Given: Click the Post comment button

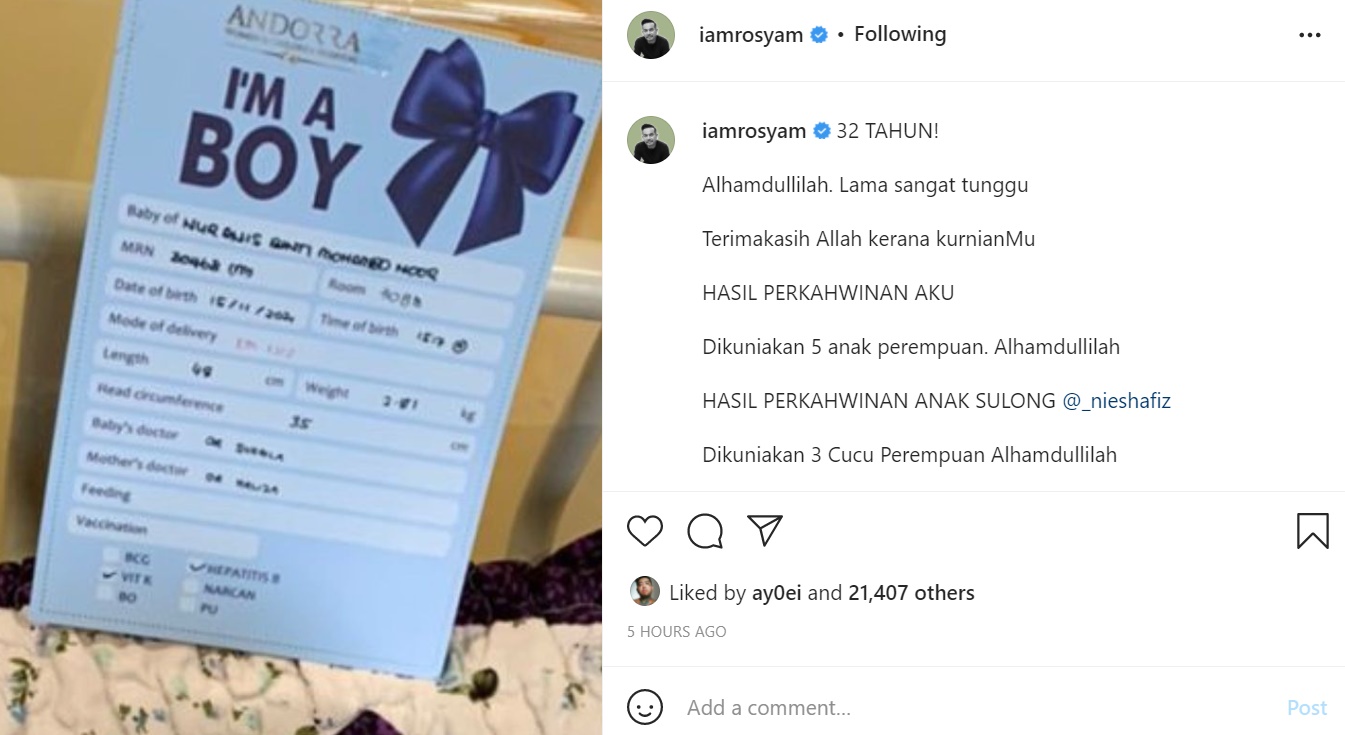Looking at the screenshot, I should point(1307,708).
